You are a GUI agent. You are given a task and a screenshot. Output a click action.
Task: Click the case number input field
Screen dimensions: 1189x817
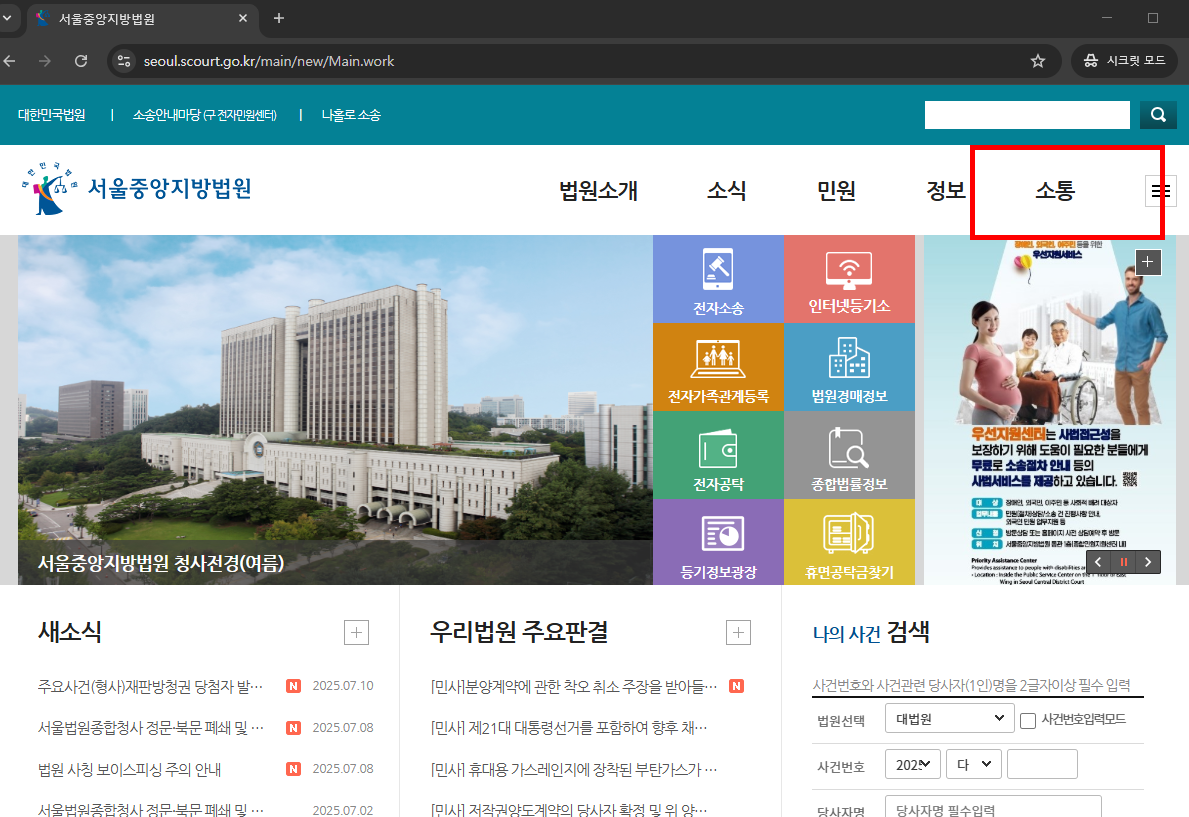(x=1042, y=764)
